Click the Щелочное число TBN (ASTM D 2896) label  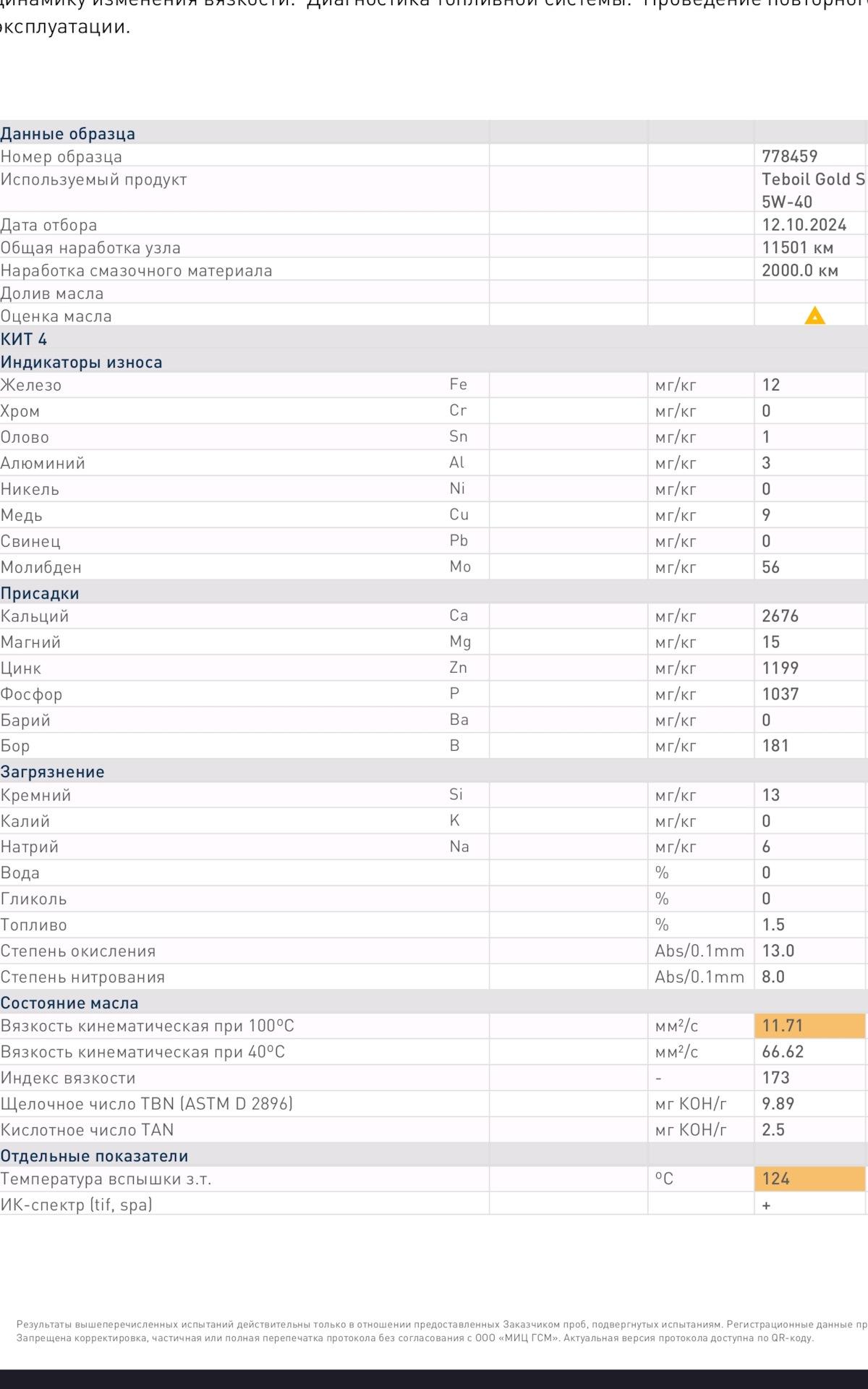click(x=147, y=1104)
